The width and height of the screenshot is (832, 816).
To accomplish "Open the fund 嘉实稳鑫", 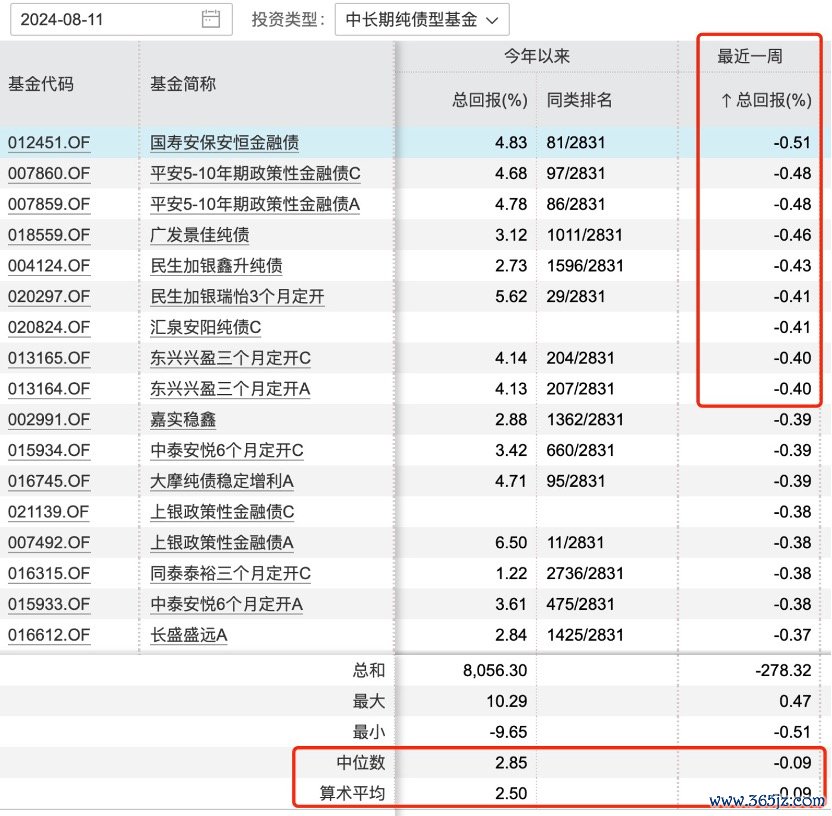I will click(x=183, y=420).
